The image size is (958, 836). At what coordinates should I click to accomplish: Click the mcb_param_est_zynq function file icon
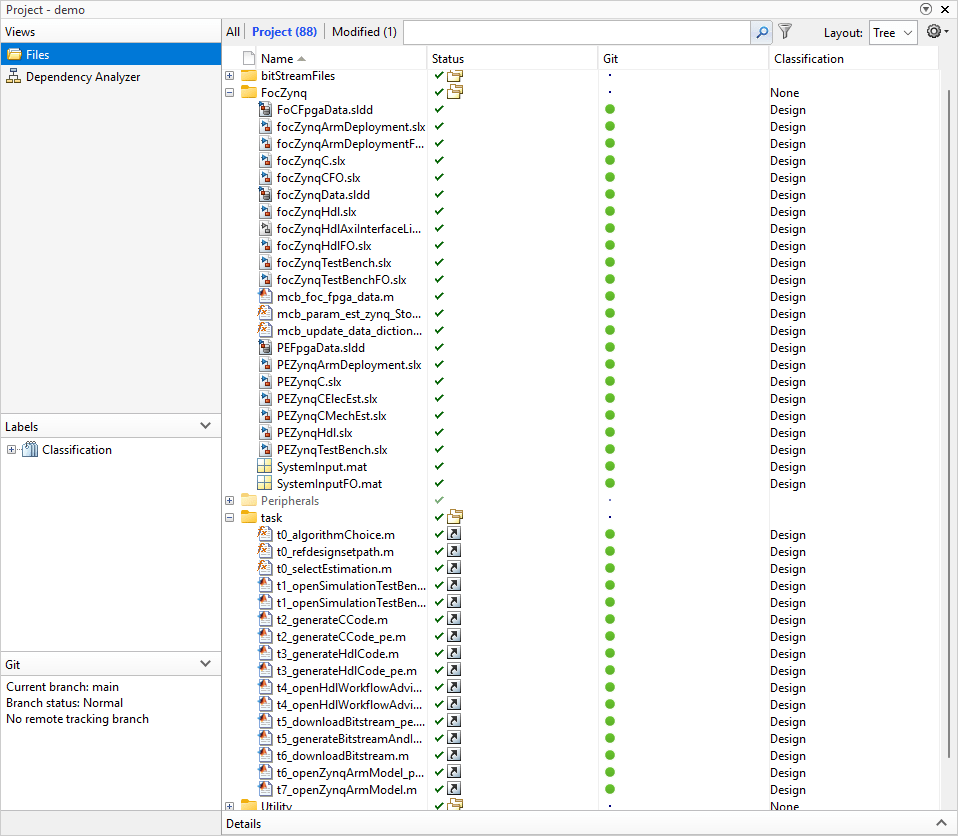(x=265, y=314)
